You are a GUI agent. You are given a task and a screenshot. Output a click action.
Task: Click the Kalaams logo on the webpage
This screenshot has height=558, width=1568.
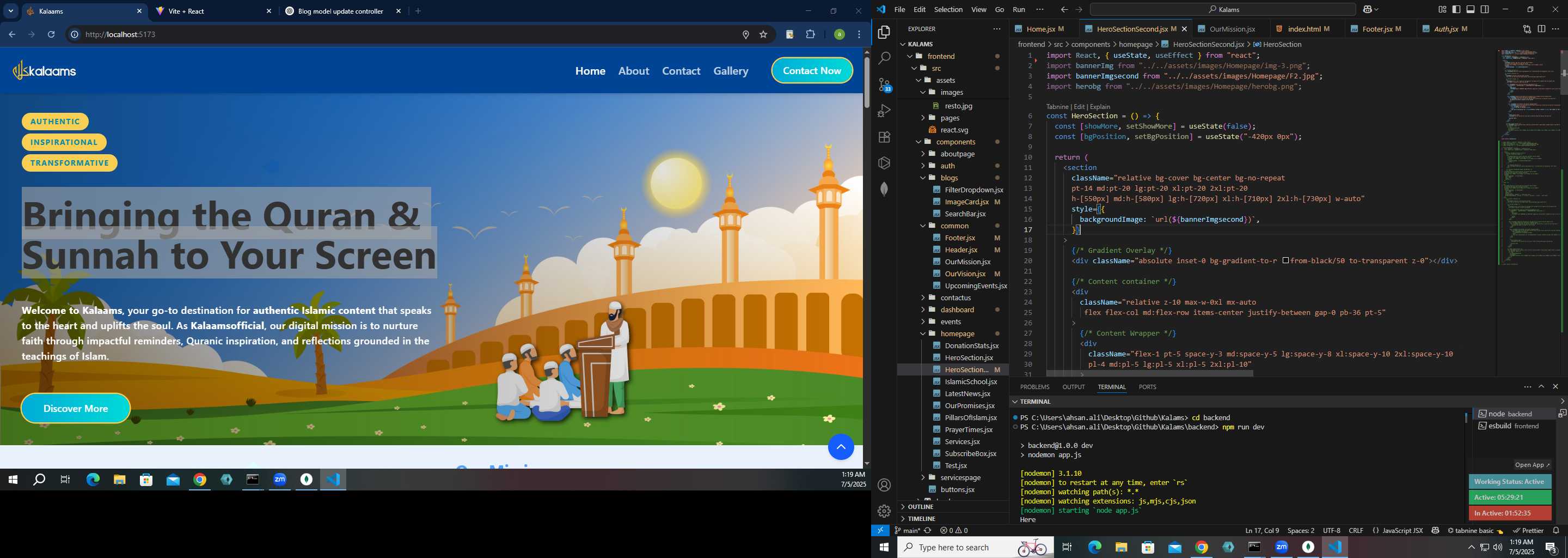45,71
